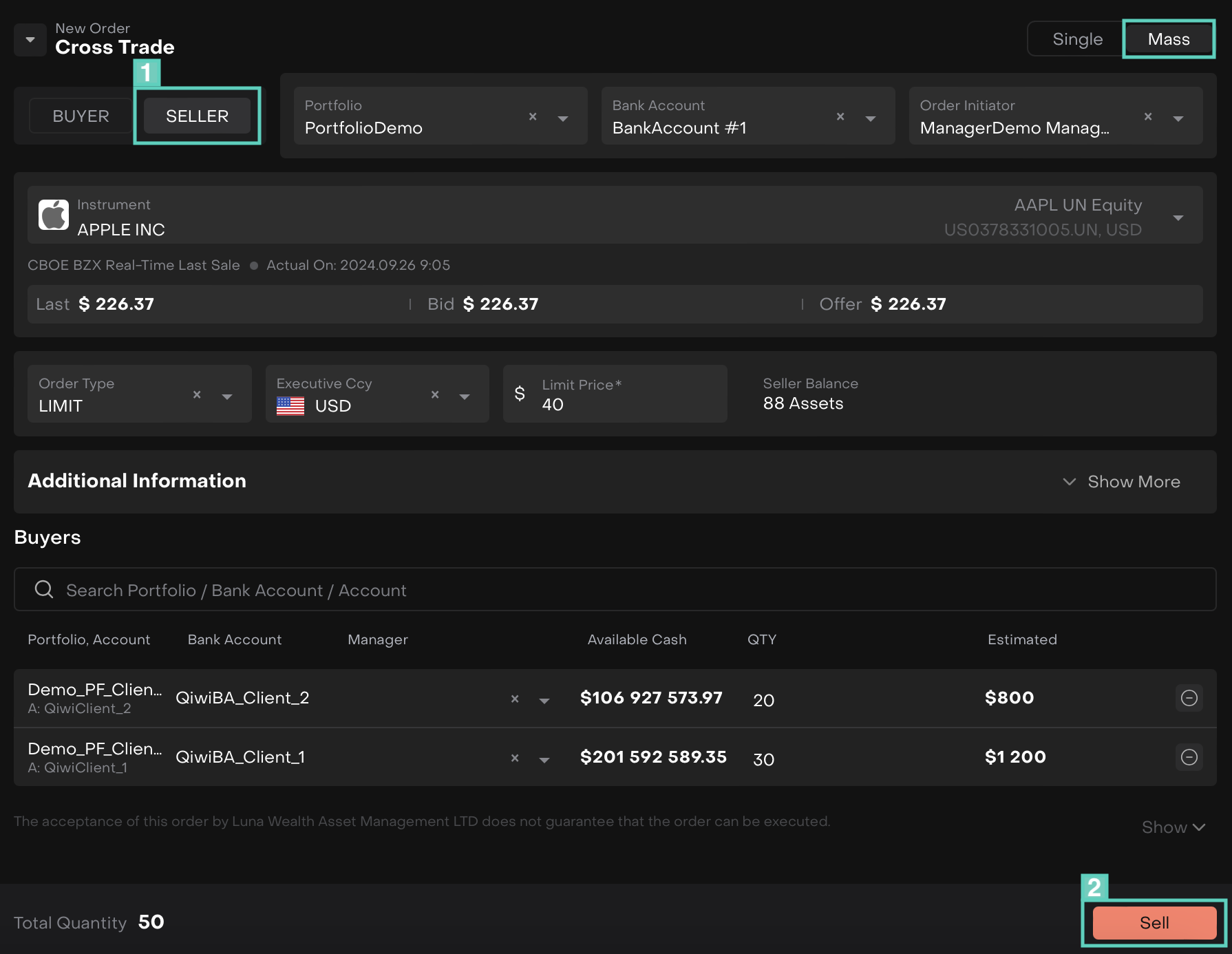Switch to Single order mode

click(x=1077, y=39)
